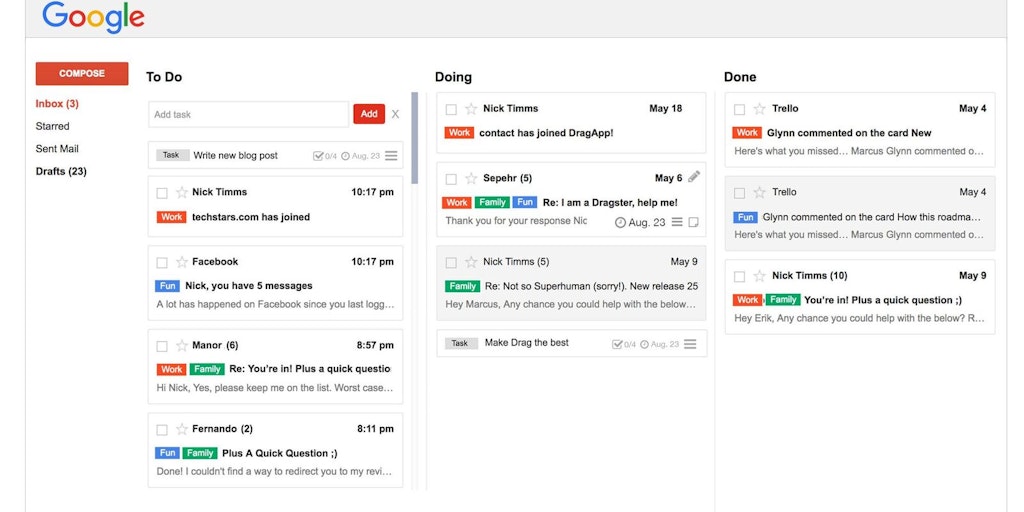Image resolution: width=1024 pixels, height=512 pixels.
Task: Click the To Do column scrollbar
Action: pos(415,138)
